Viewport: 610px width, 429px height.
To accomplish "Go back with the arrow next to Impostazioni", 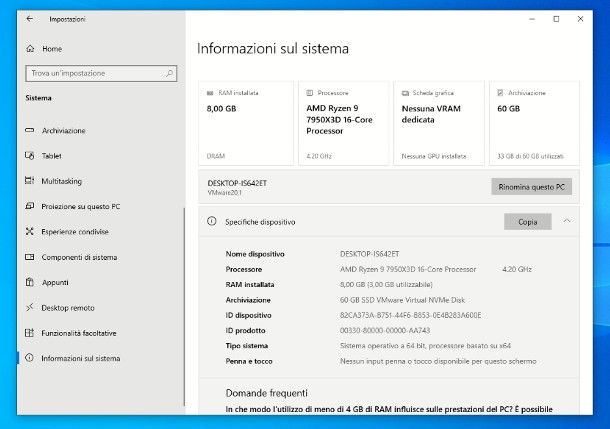I will (30, 19).
